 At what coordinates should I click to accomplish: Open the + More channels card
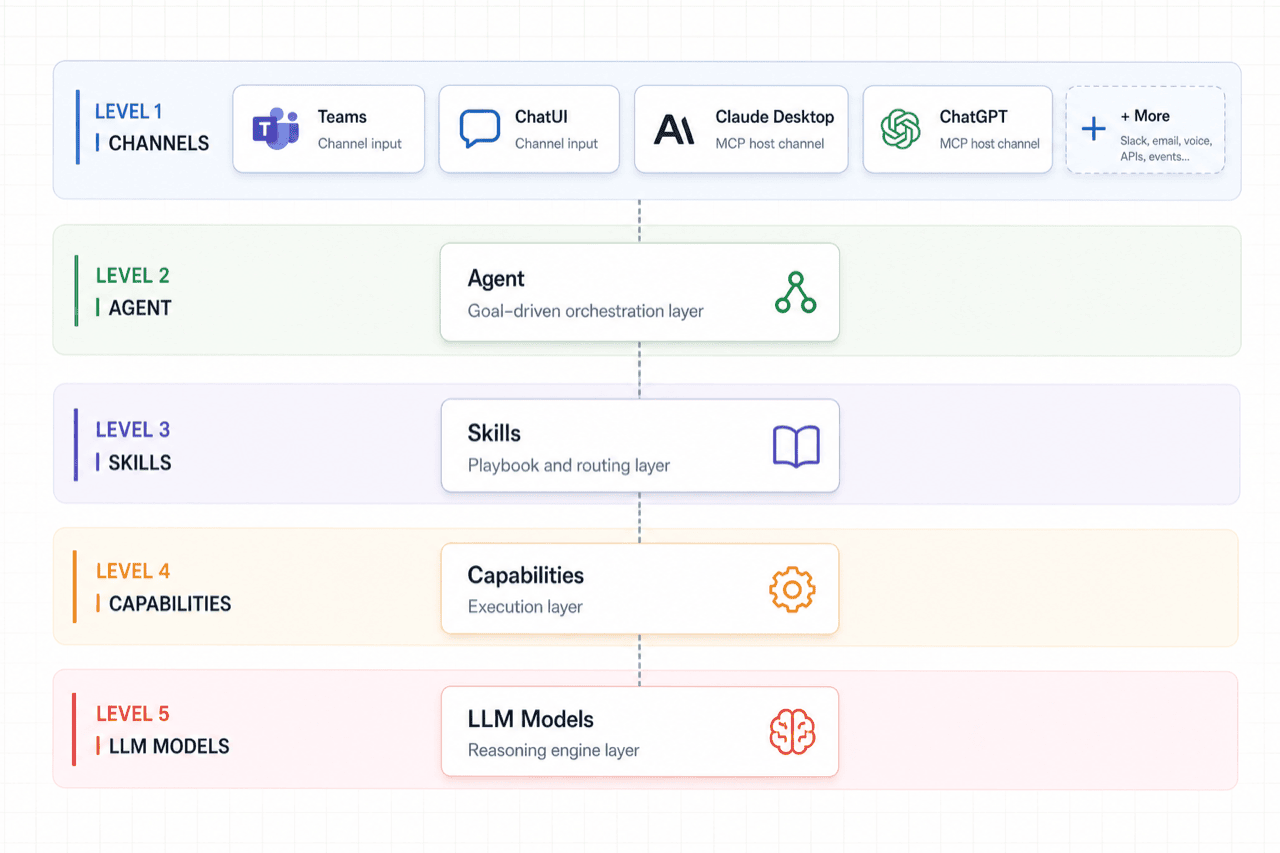1145,129
